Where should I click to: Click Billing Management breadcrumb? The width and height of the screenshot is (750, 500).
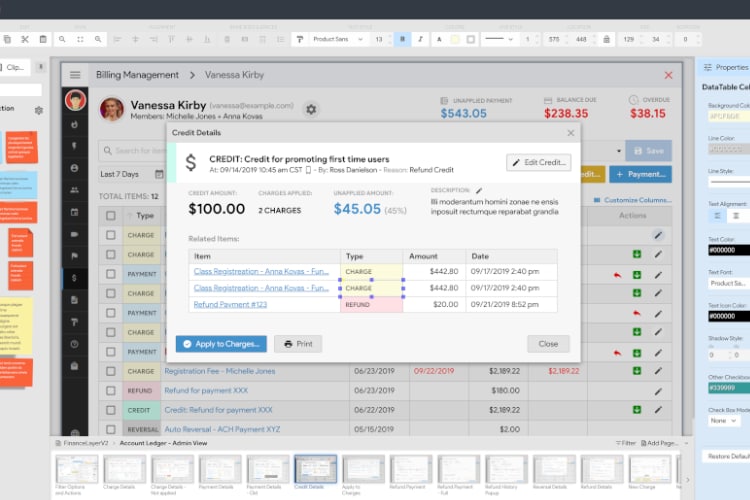pos(137,75)
